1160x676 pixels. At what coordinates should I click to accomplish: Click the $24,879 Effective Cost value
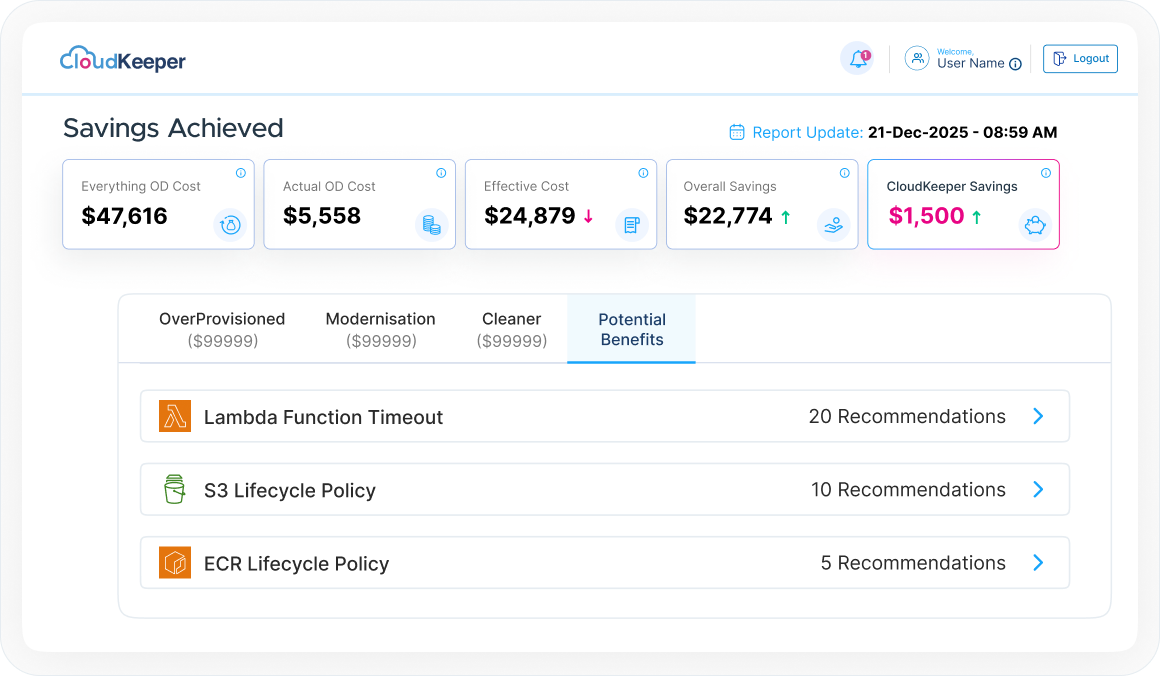click(530, 216)
